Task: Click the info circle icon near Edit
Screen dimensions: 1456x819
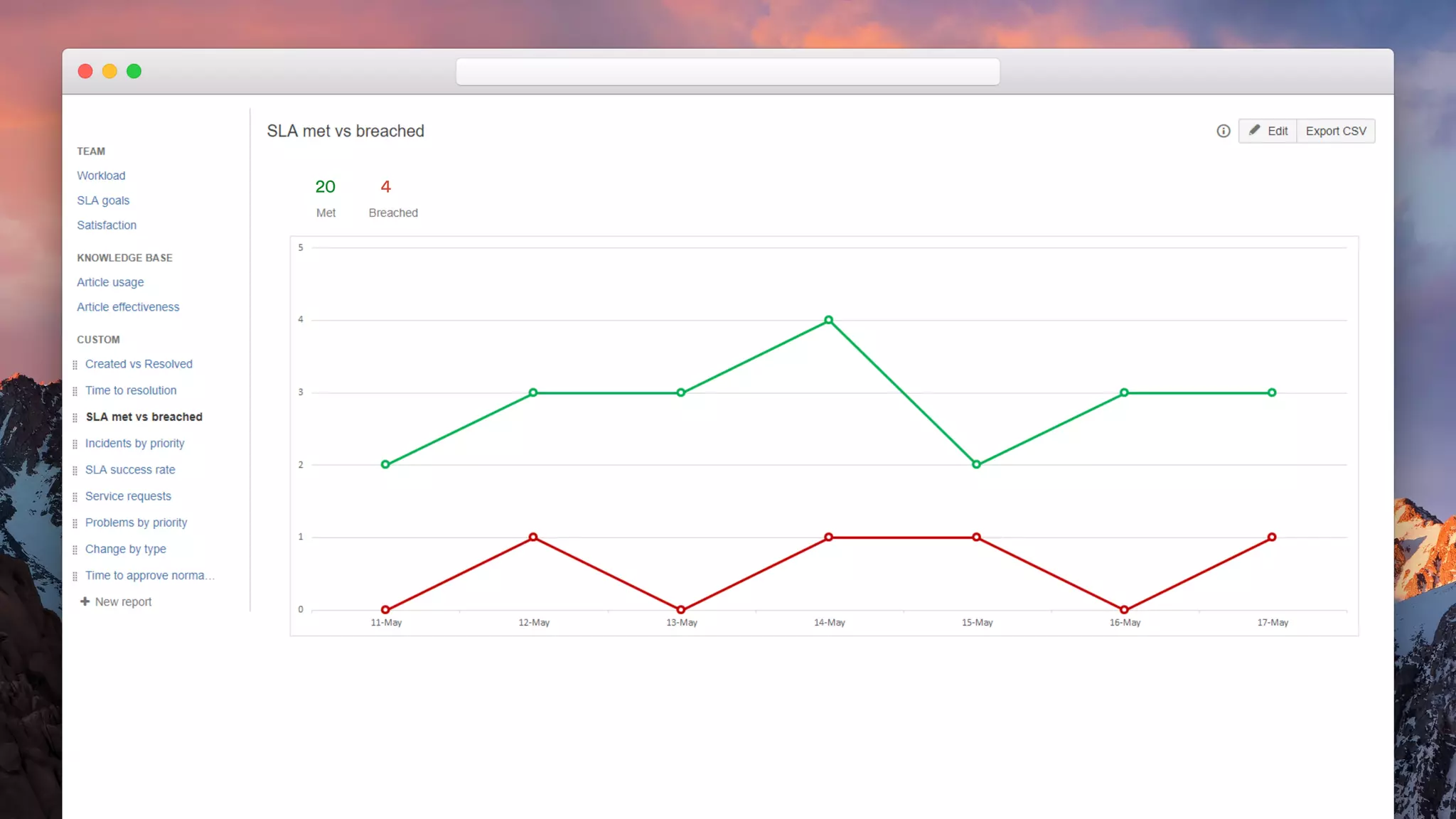Action: pos(1223,131)
